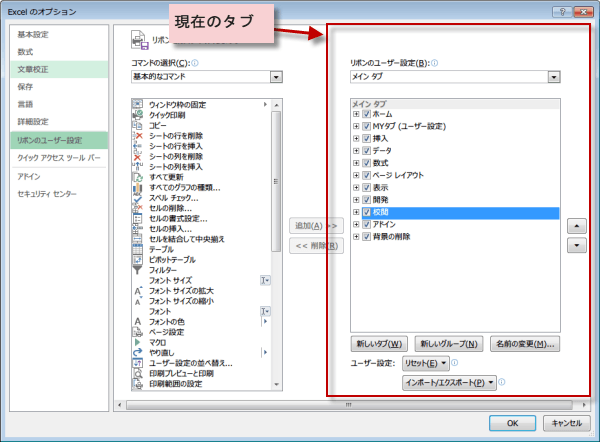Image resolution: width=600 pixels, height=442 pixels.
Task: Click the キャンセル button
Action: 566,423
